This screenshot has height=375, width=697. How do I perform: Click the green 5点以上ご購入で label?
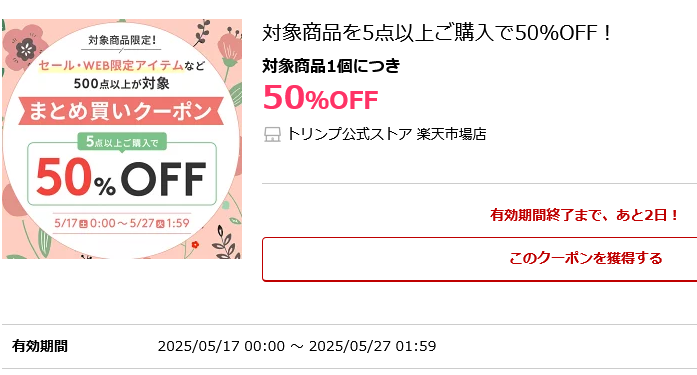122,142
